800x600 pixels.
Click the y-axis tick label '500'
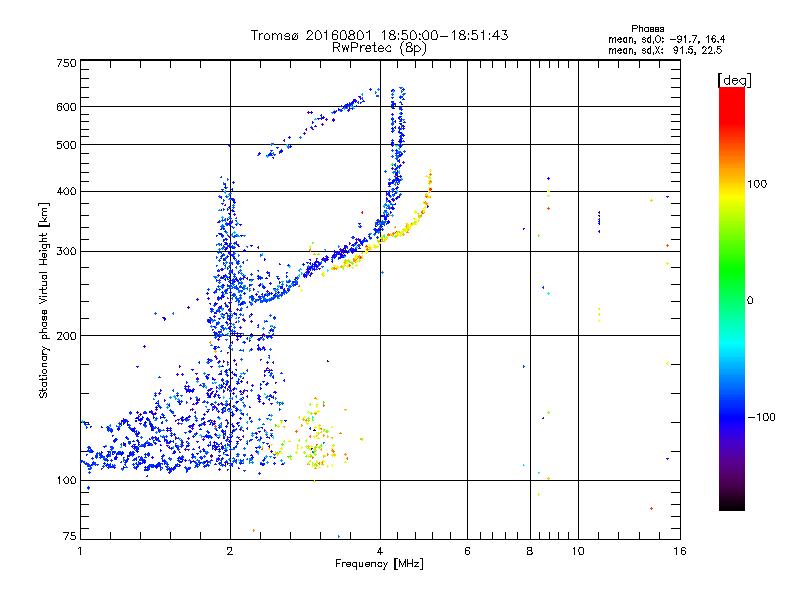tap(66, 145)
